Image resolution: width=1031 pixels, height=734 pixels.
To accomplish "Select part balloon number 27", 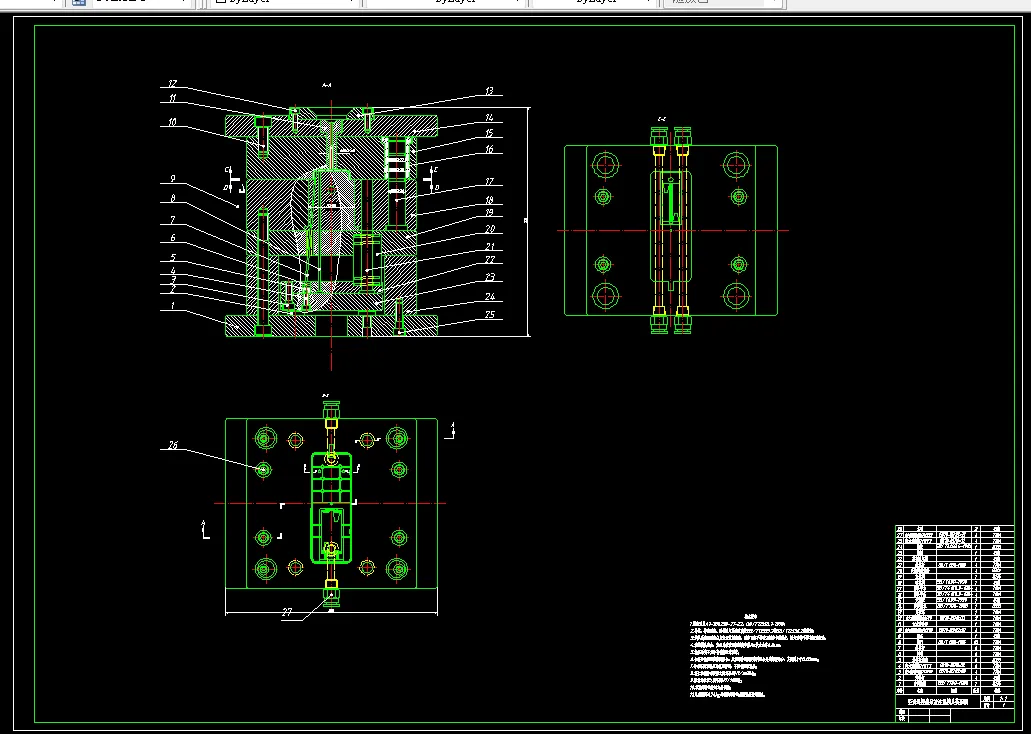I will [x=287, y=613].
